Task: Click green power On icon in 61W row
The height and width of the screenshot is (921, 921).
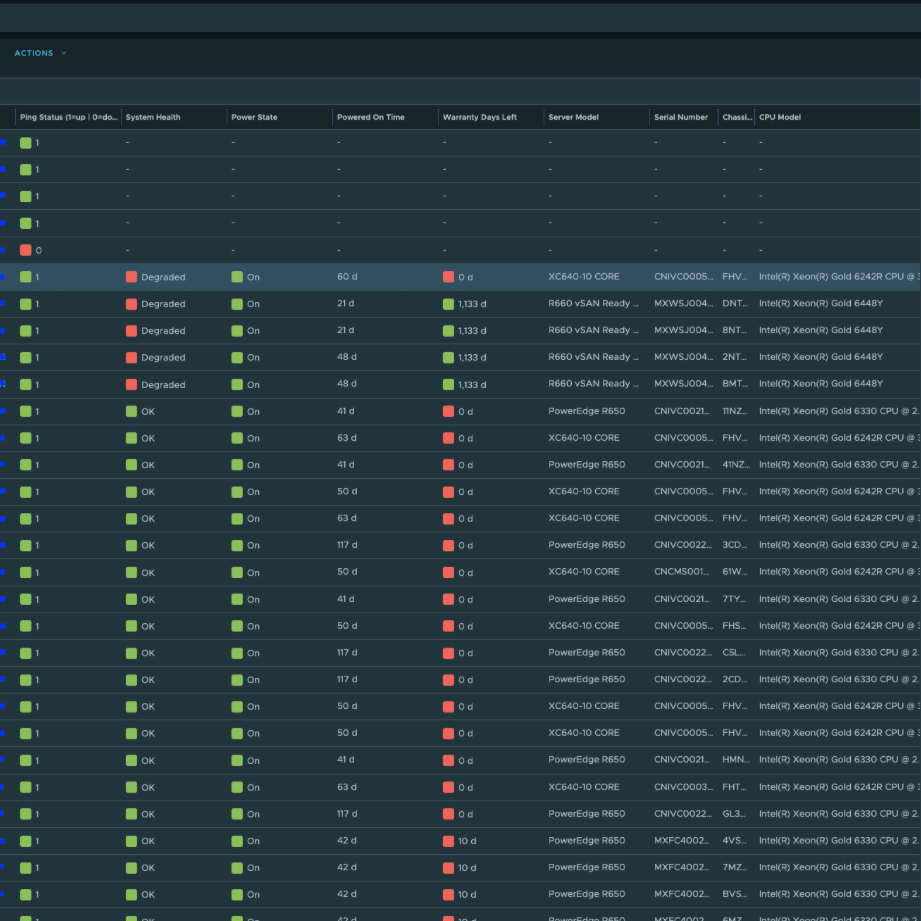Action: 237,572
